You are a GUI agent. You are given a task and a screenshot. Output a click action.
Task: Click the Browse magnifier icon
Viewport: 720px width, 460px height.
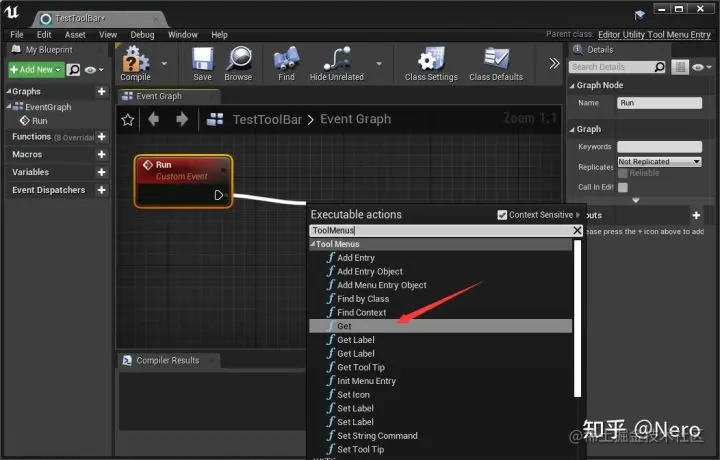pyautogui.click(x=238, y=63)
